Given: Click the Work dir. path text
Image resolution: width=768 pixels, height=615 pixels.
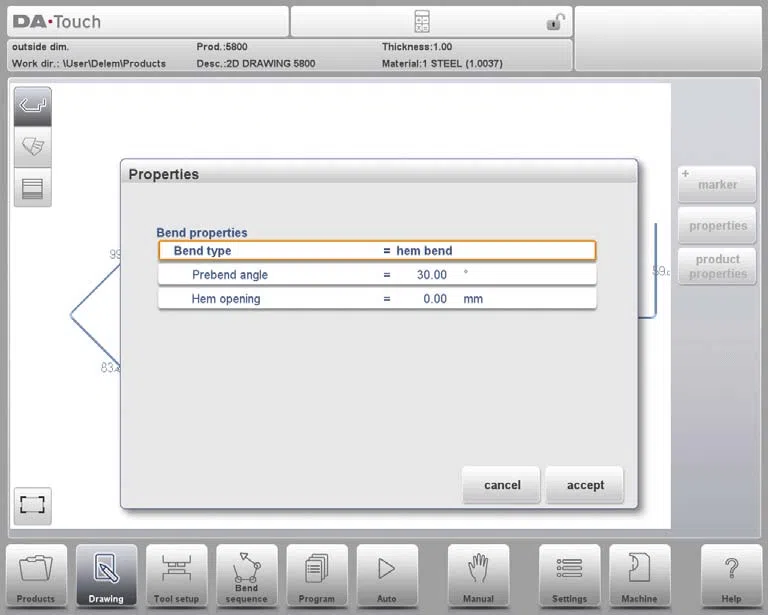Looking at the screenshot, I should pyautogui.click(x=89, y=64).
